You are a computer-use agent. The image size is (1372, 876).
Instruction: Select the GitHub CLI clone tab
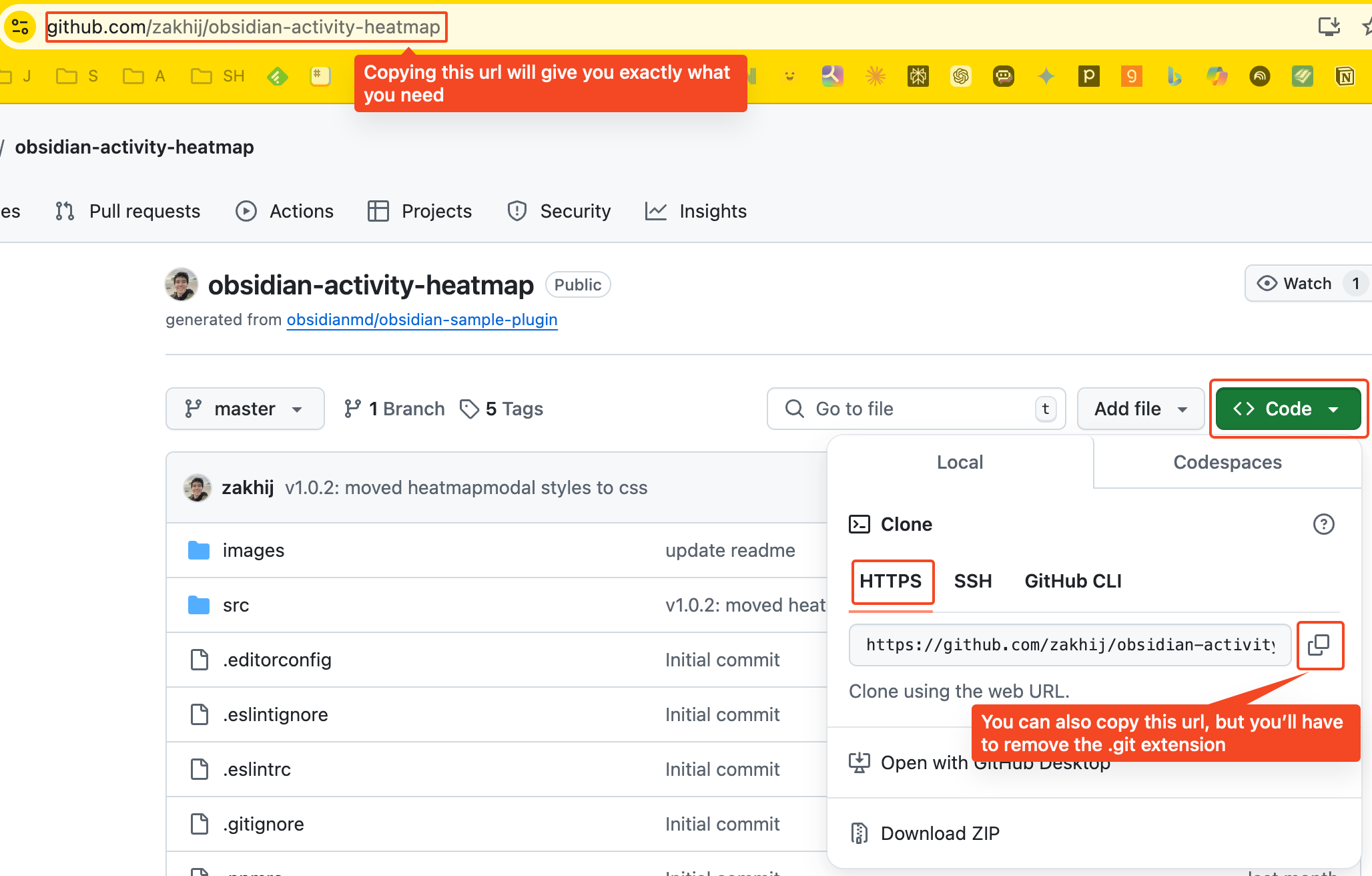click(x=1072, y=581)
